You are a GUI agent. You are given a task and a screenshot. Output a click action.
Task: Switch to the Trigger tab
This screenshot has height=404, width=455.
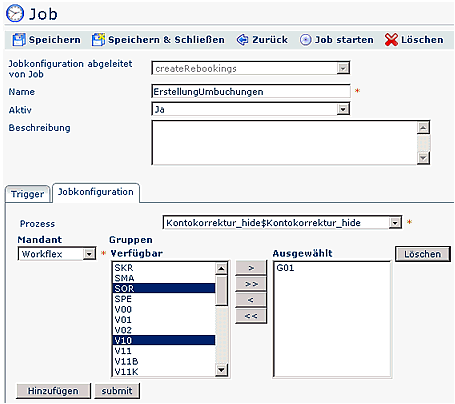27,194
